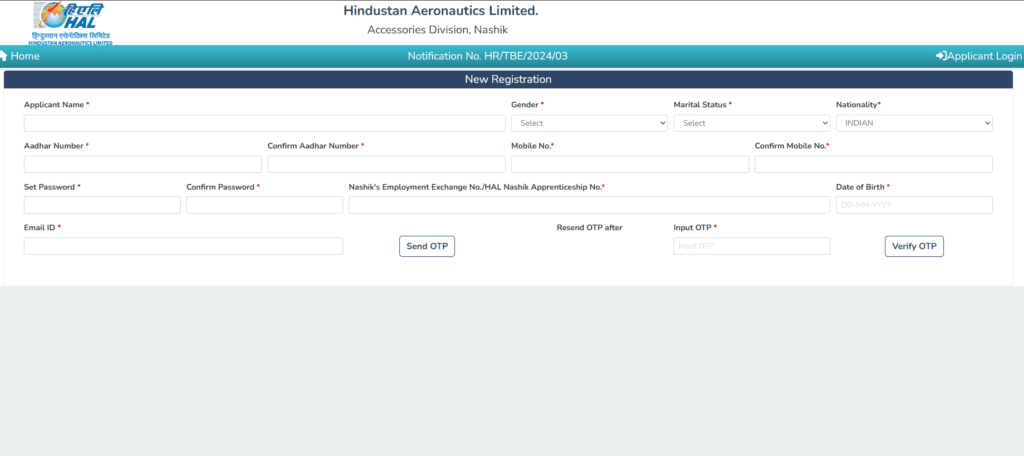Click the Date of Birth field
1024x456 pixels.
914,205
